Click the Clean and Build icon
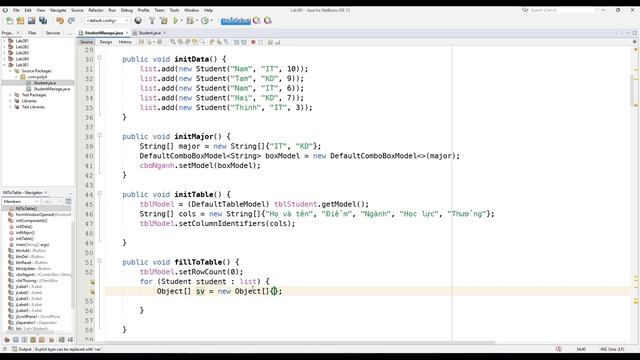640x360 pixels. tap(164, 20)
